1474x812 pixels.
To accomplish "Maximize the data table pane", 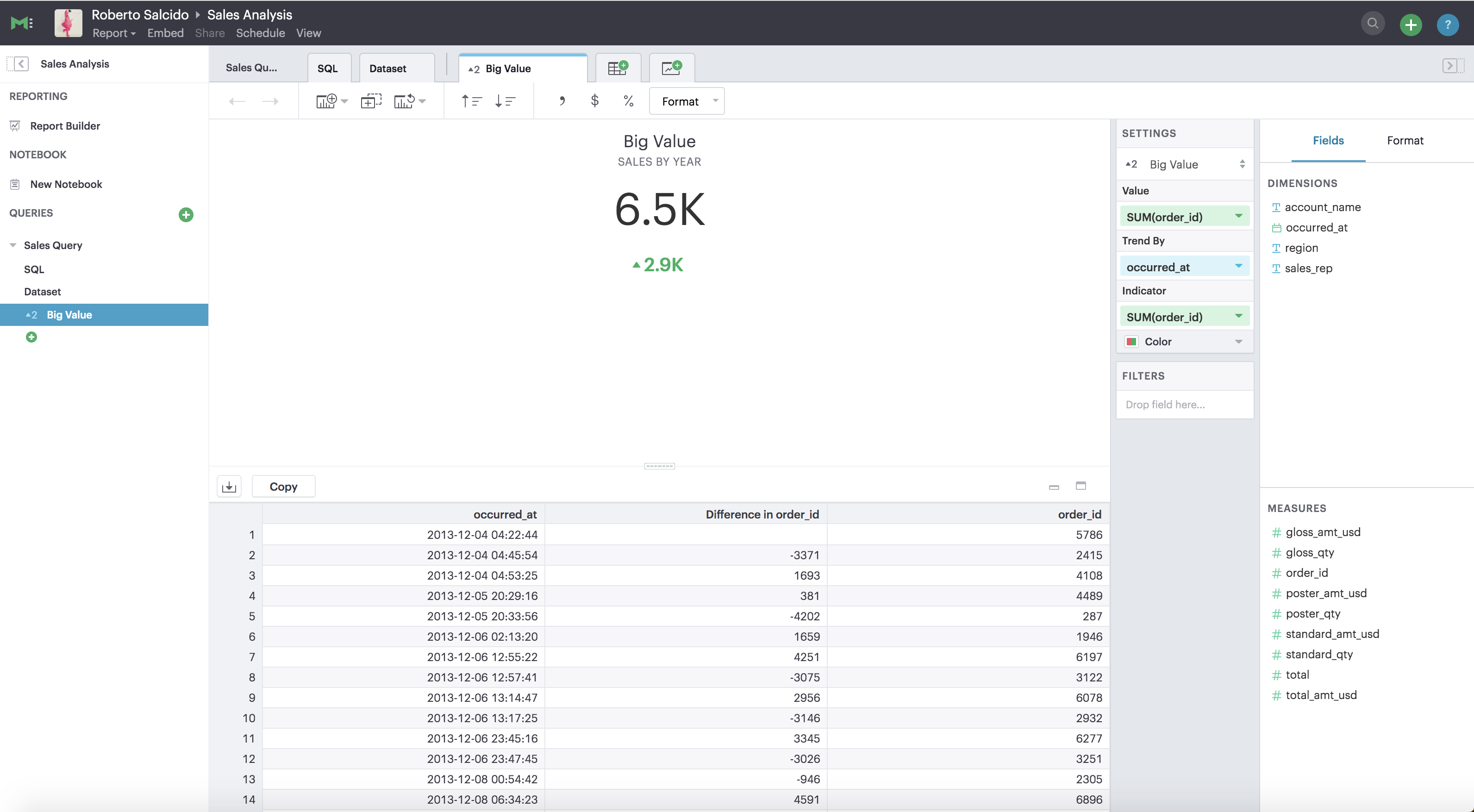I will click(1081, 486).
